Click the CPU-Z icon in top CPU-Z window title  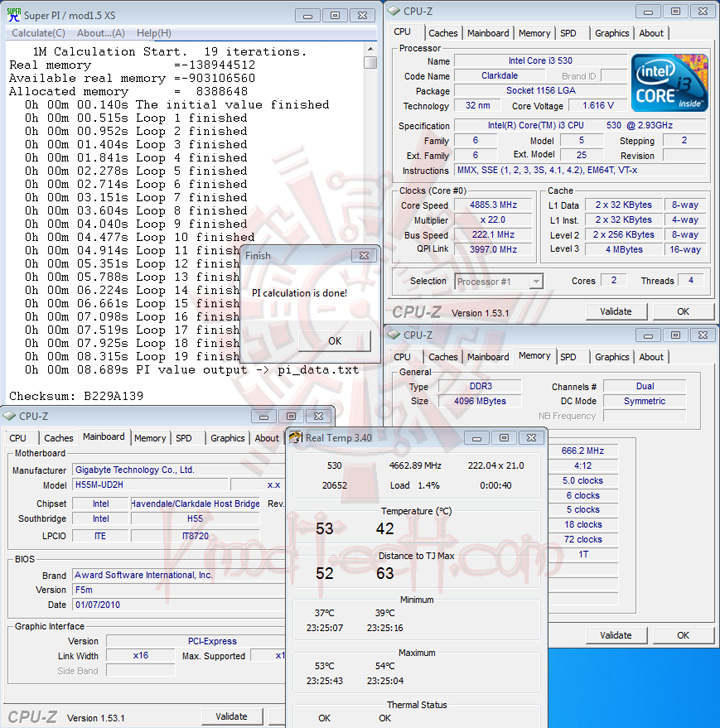click(394, 10)
